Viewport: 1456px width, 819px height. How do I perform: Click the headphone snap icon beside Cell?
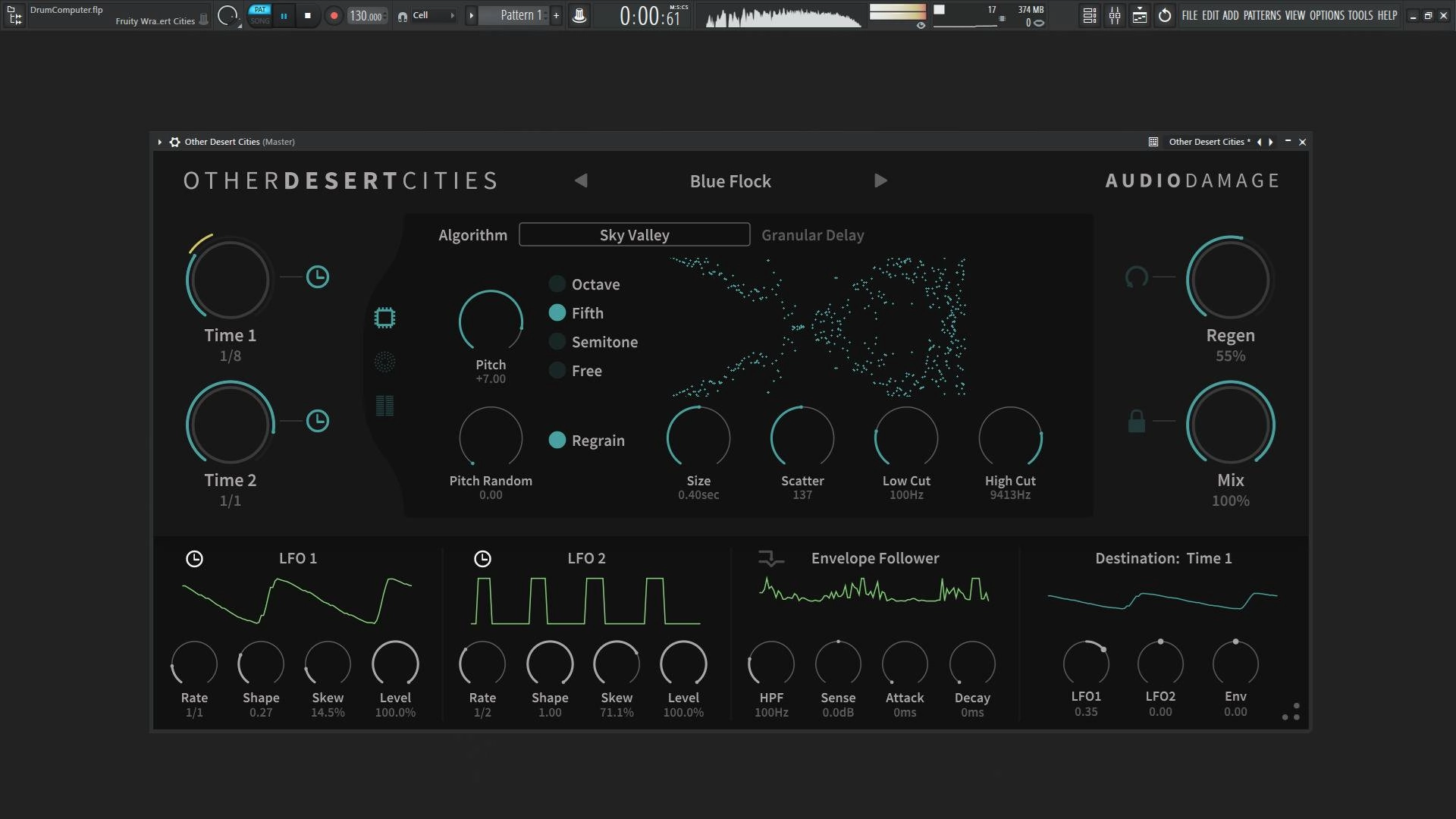pos(402,16)
